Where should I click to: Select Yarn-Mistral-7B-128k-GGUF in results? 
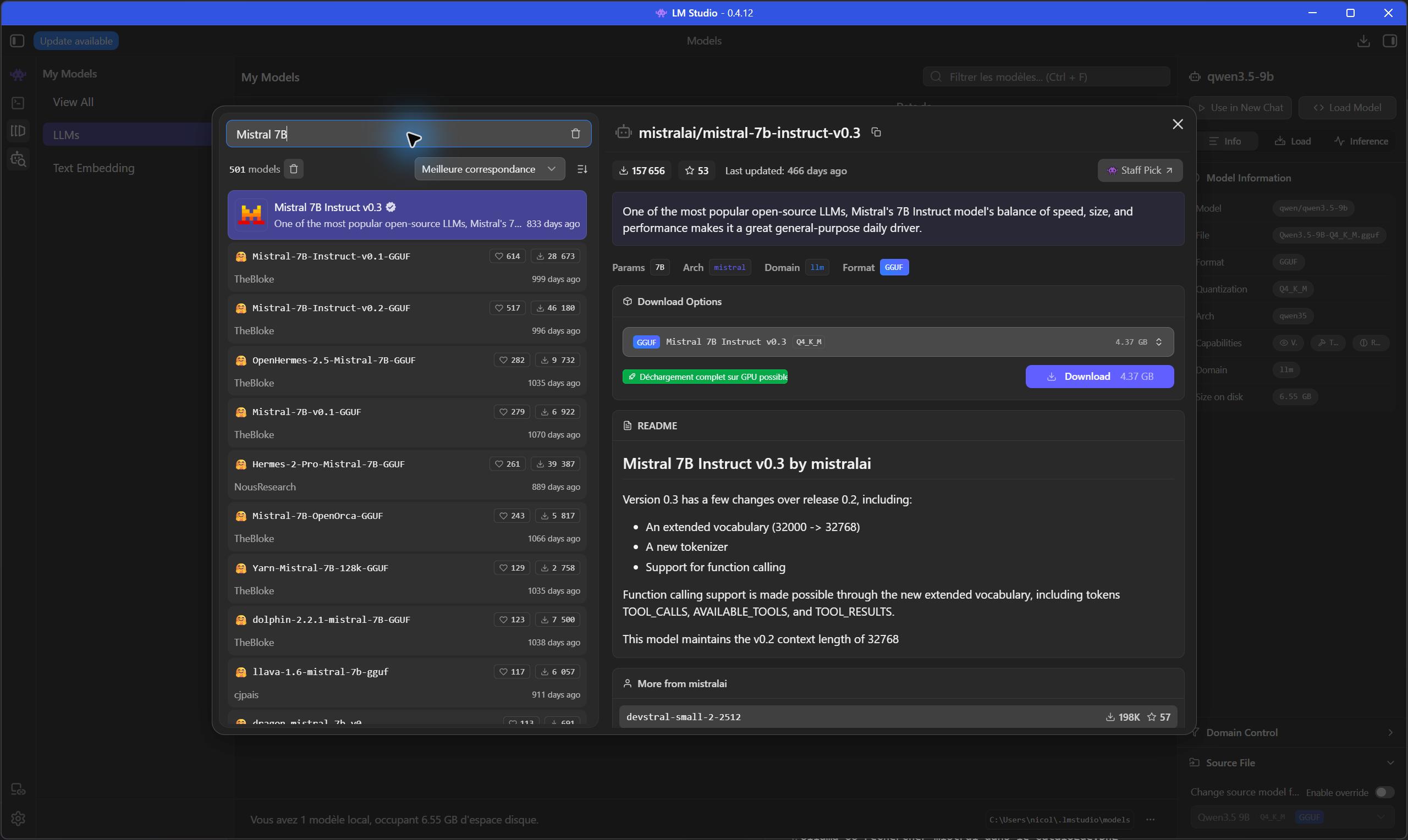point(407,579)
